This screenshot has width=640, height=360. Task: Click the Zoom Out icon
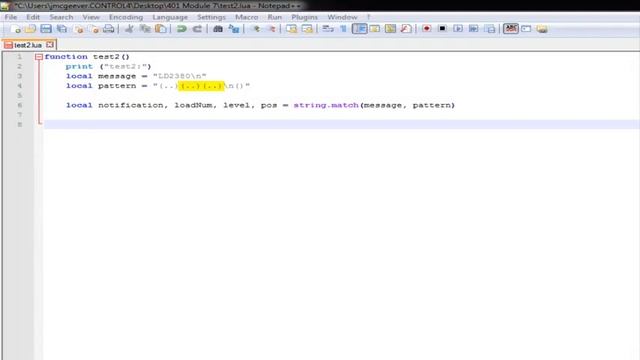point(271,29)
